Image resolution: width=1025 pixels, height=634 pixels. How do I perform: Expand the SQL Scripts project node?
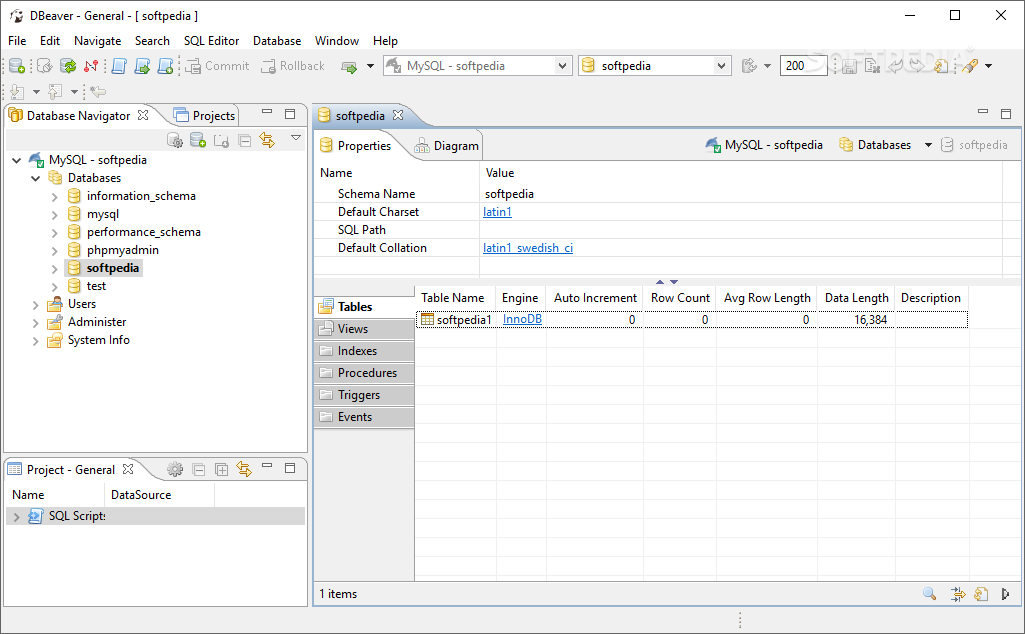click(16, 516)
